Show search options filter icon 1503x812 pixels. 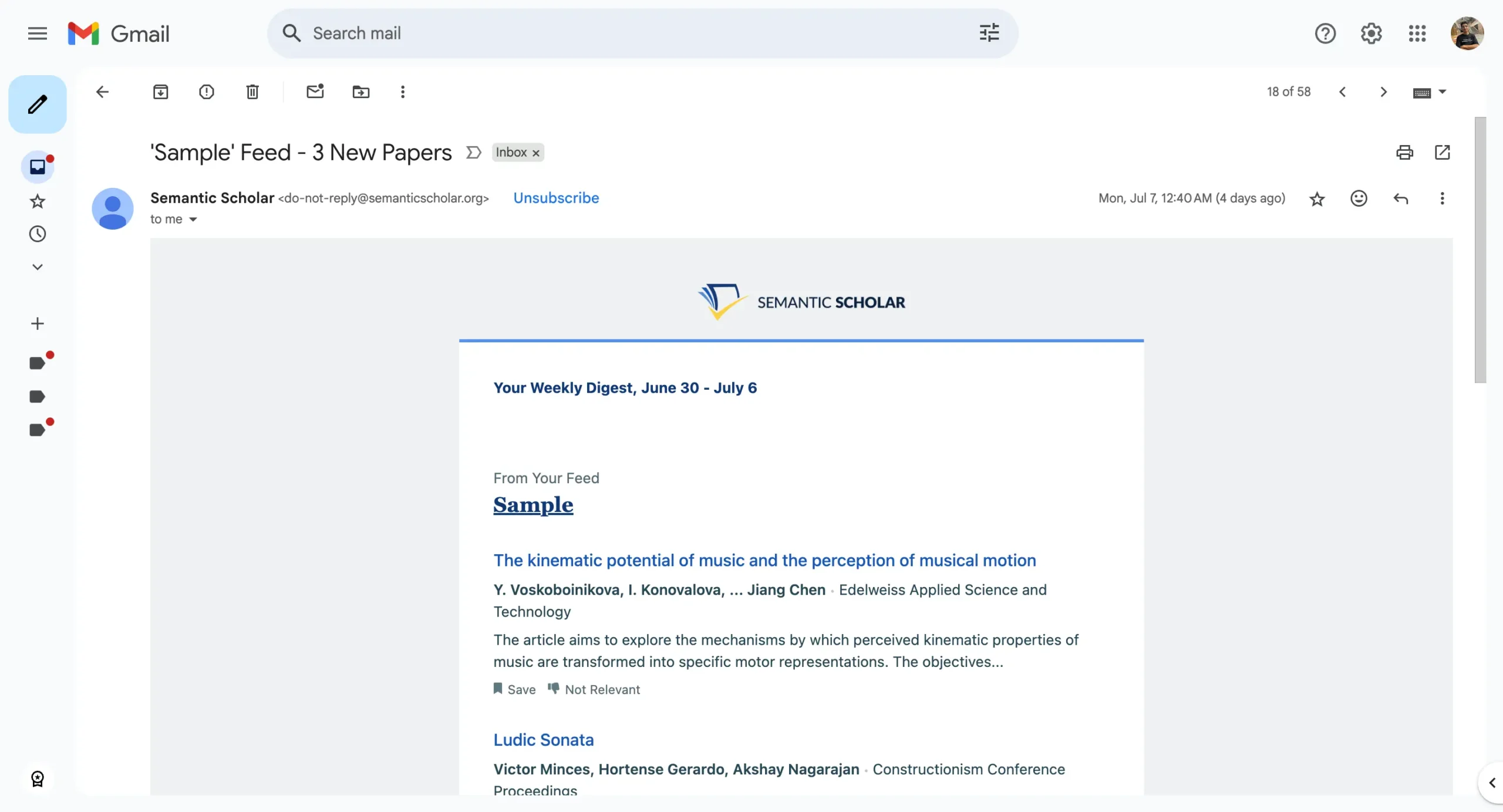pos(989,33)
